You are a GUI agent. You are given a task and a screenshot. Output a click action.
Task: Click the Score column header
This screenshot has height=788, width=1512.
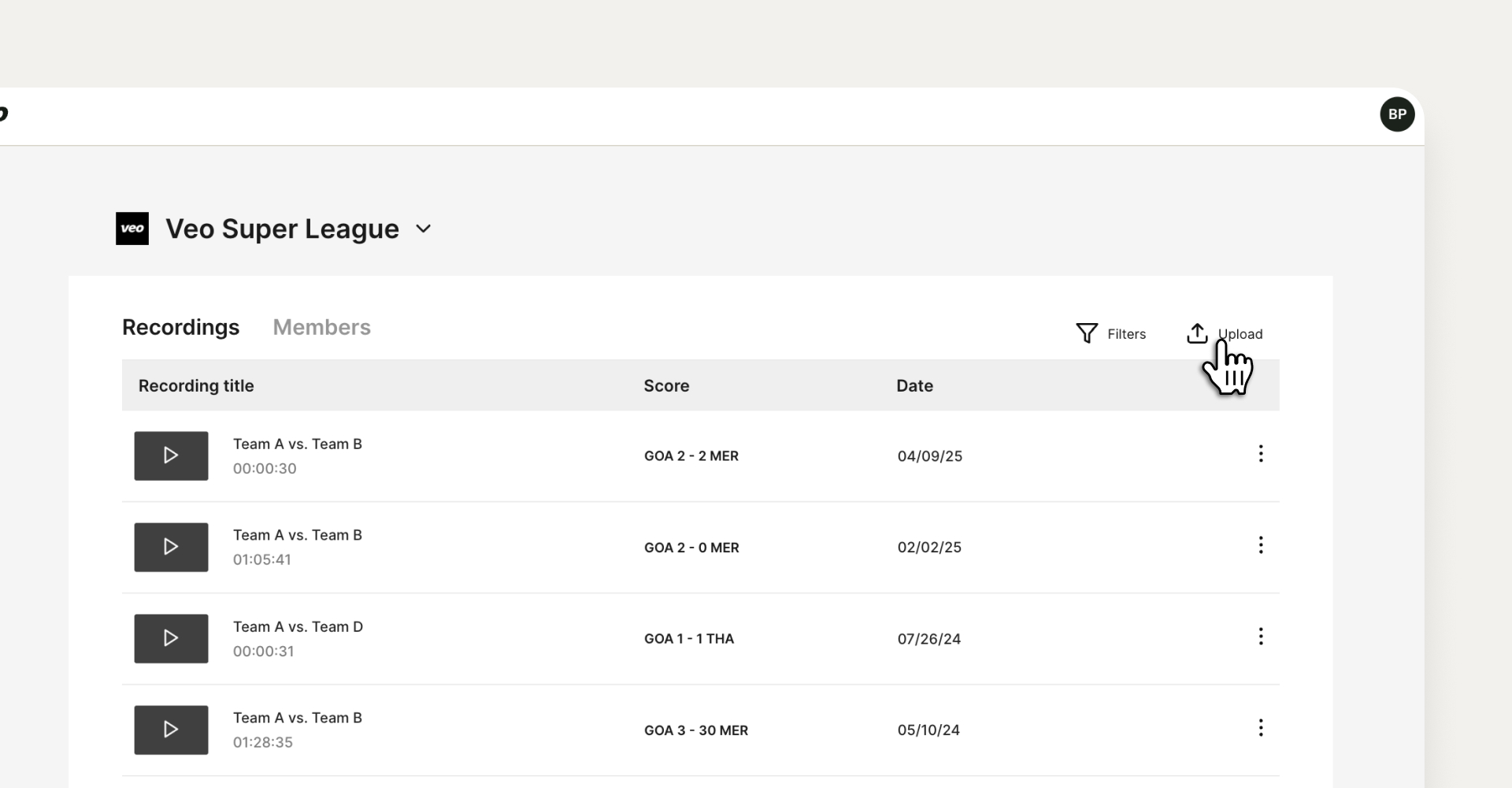[666, 385]
